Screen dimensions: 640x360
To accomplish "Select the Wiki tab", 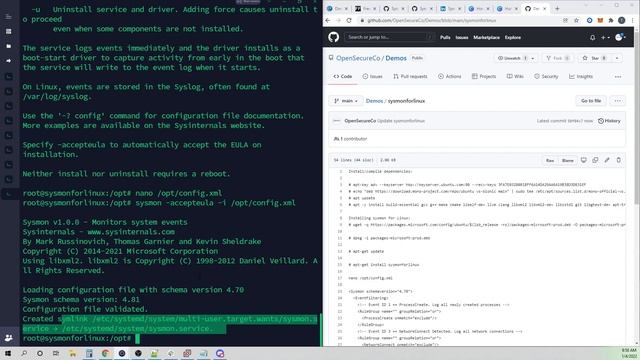I will (x=515, y=76).
